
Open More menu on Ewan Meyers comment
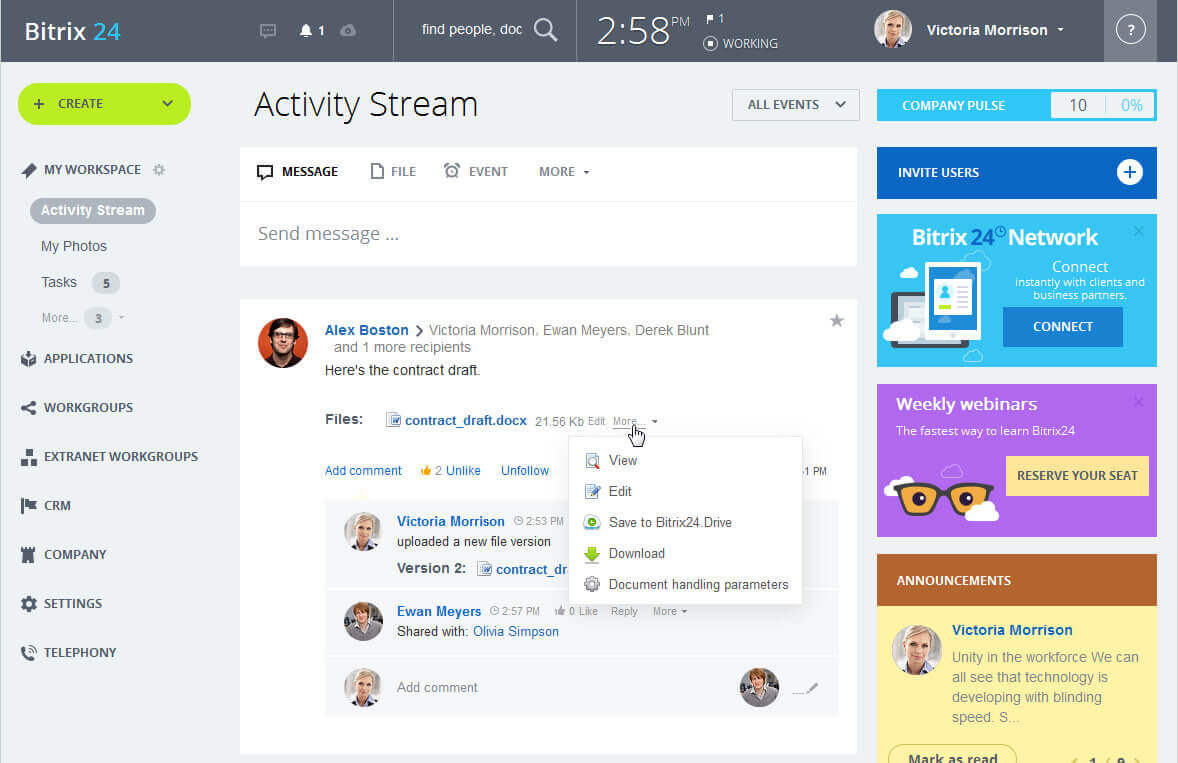[669, 611]
